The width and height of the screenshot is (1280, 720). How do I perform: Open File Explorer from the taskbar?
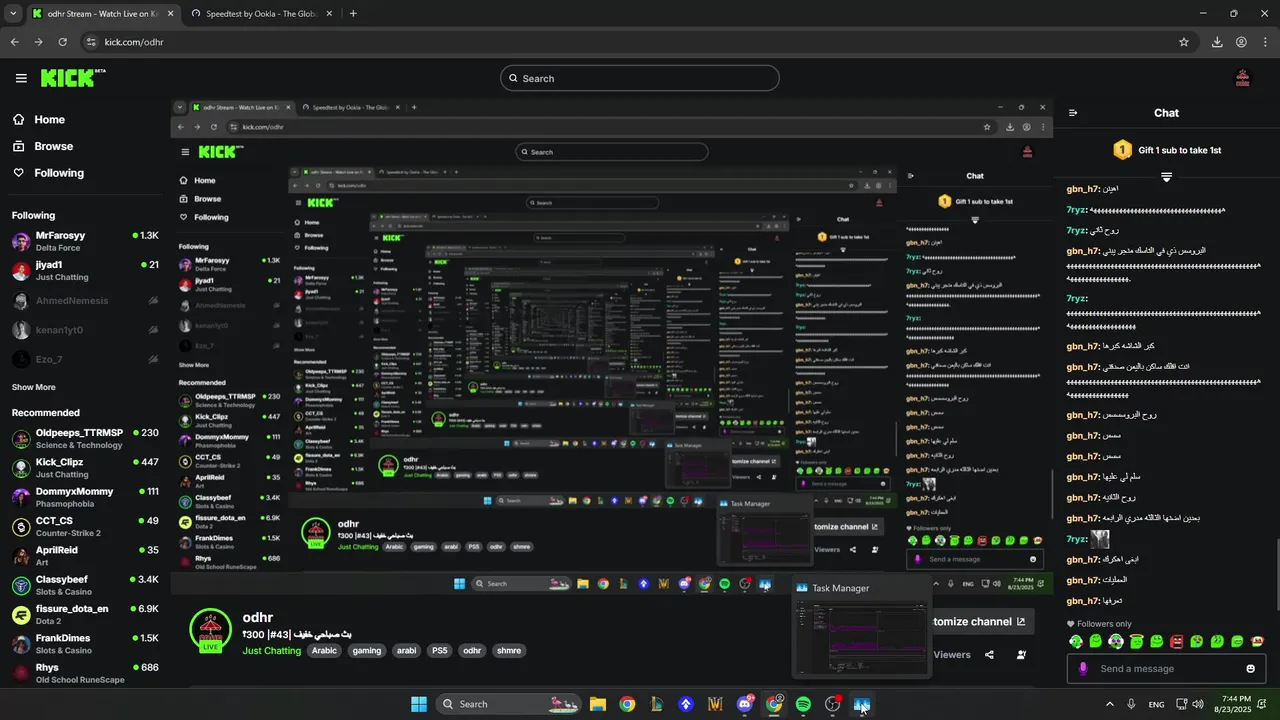[x=597, y=704]
